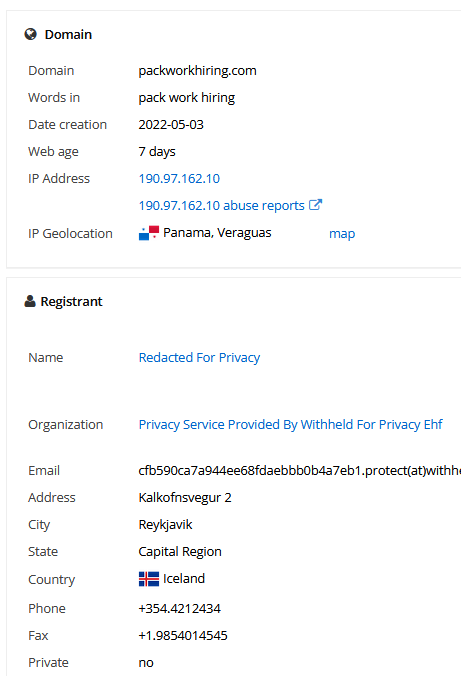Image resolution: width=461 pixels, height=676 pixels.
Task: Open the 190.97.162.10 IP address link
Action: tap(179, 178)
